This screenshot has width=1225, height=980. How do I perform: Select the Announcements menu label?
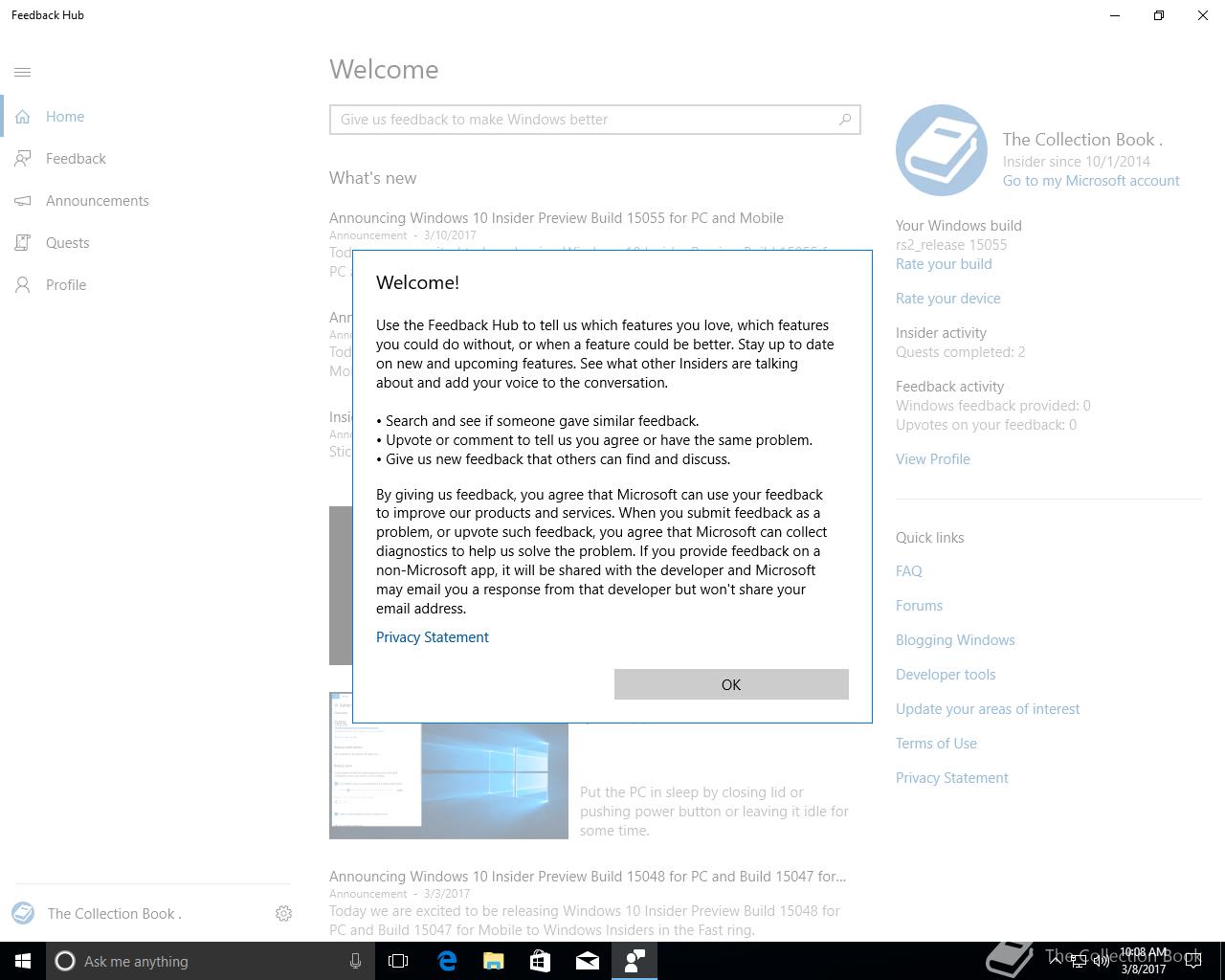point(98,201)
